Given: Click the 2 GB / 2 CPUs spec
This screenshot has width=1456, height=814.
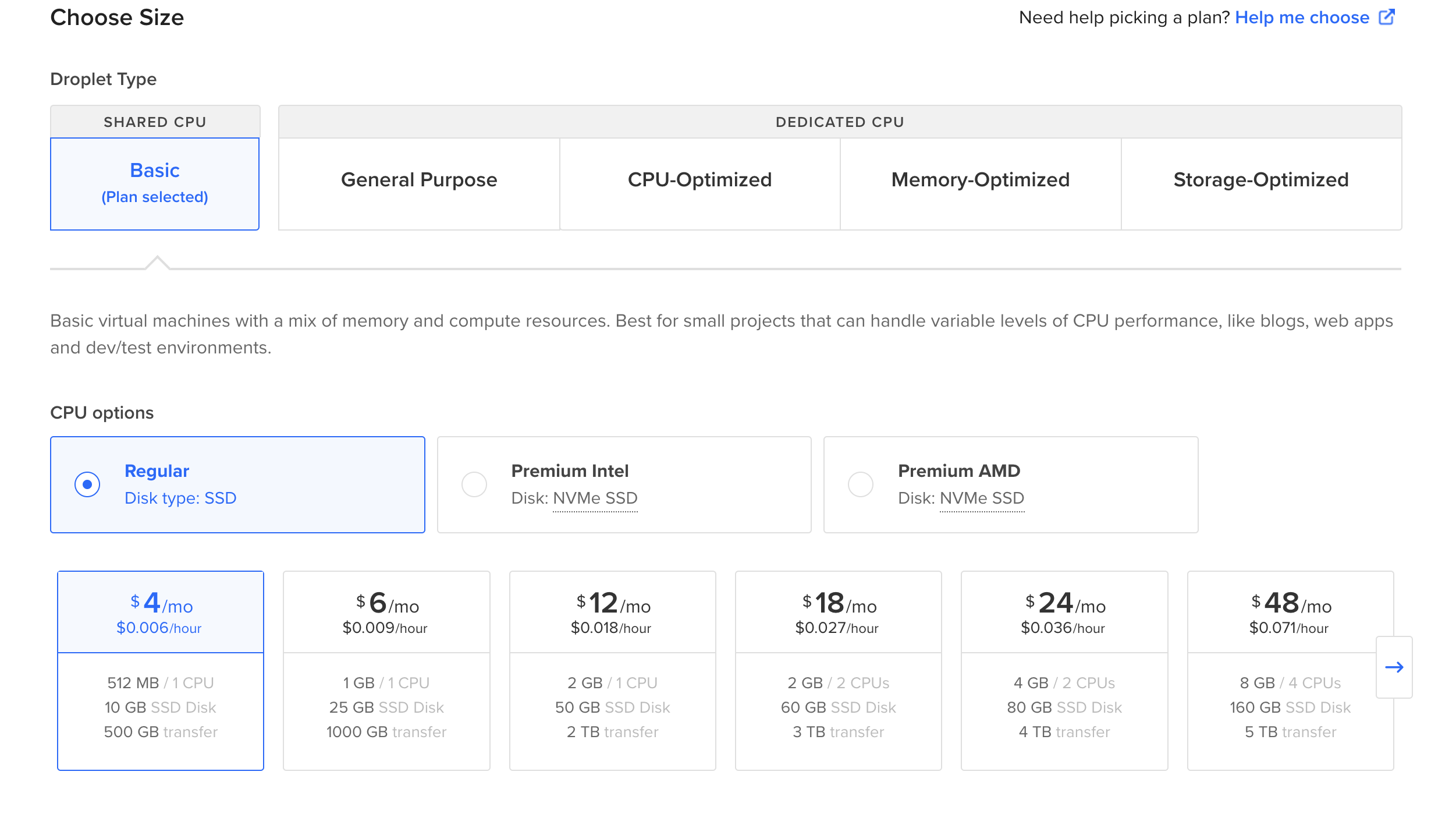Looking at the screenshot, I should pyautogui.click(x=839, y=683).
